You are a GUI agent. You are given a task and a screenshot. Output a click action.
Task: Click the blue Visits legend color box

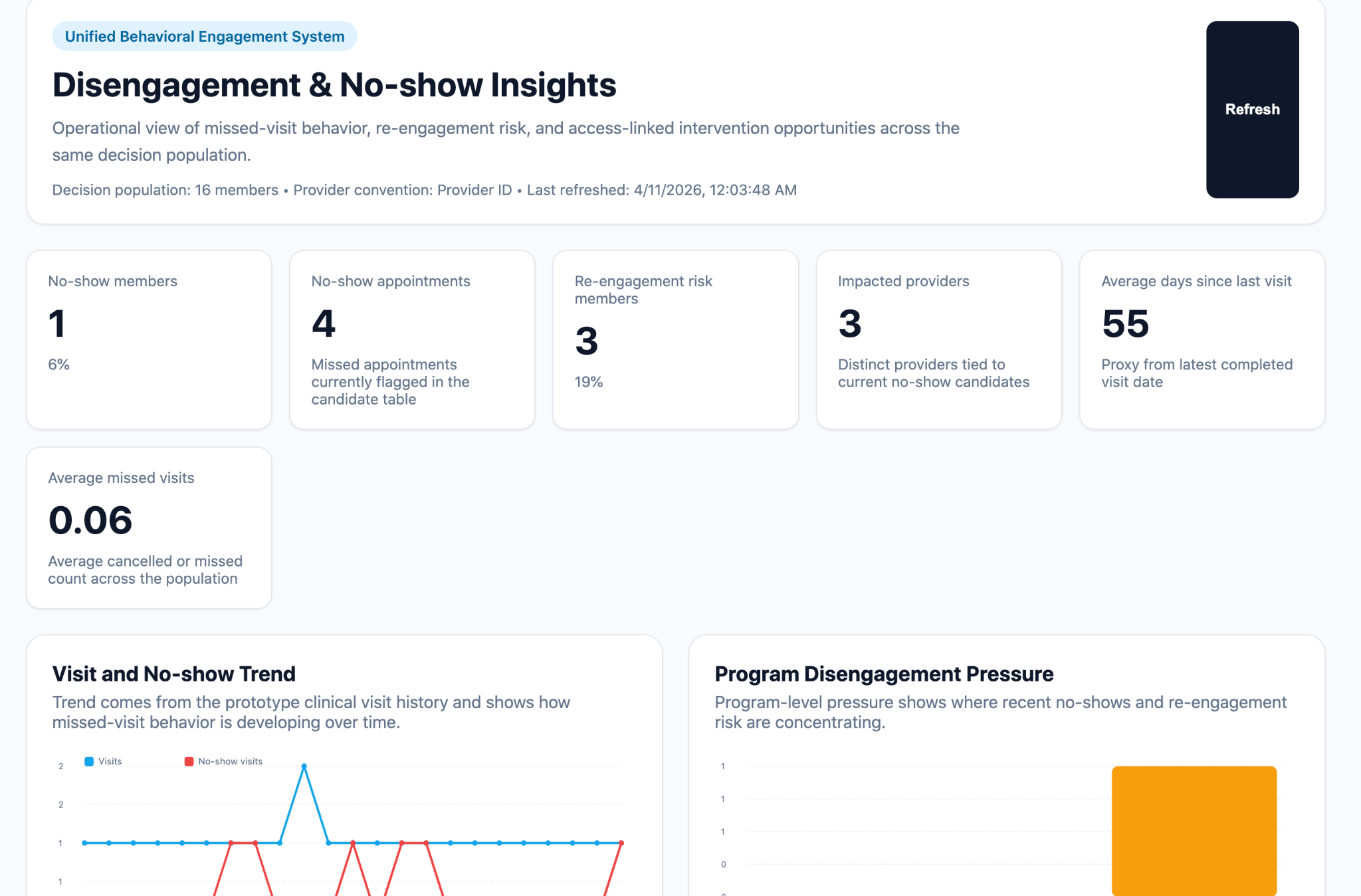(x=89, y=761)
